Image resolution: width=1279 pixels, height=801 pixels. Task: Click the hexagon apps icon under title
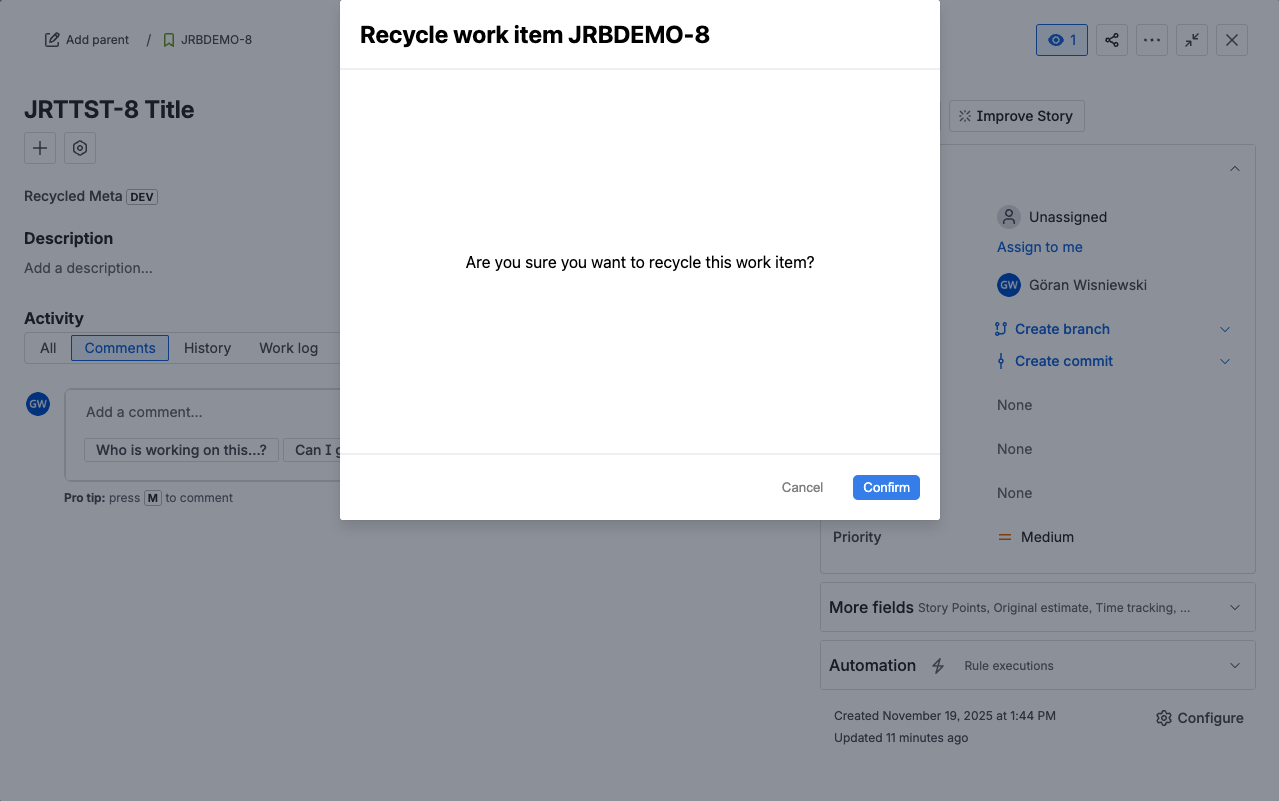pos(80,148)
